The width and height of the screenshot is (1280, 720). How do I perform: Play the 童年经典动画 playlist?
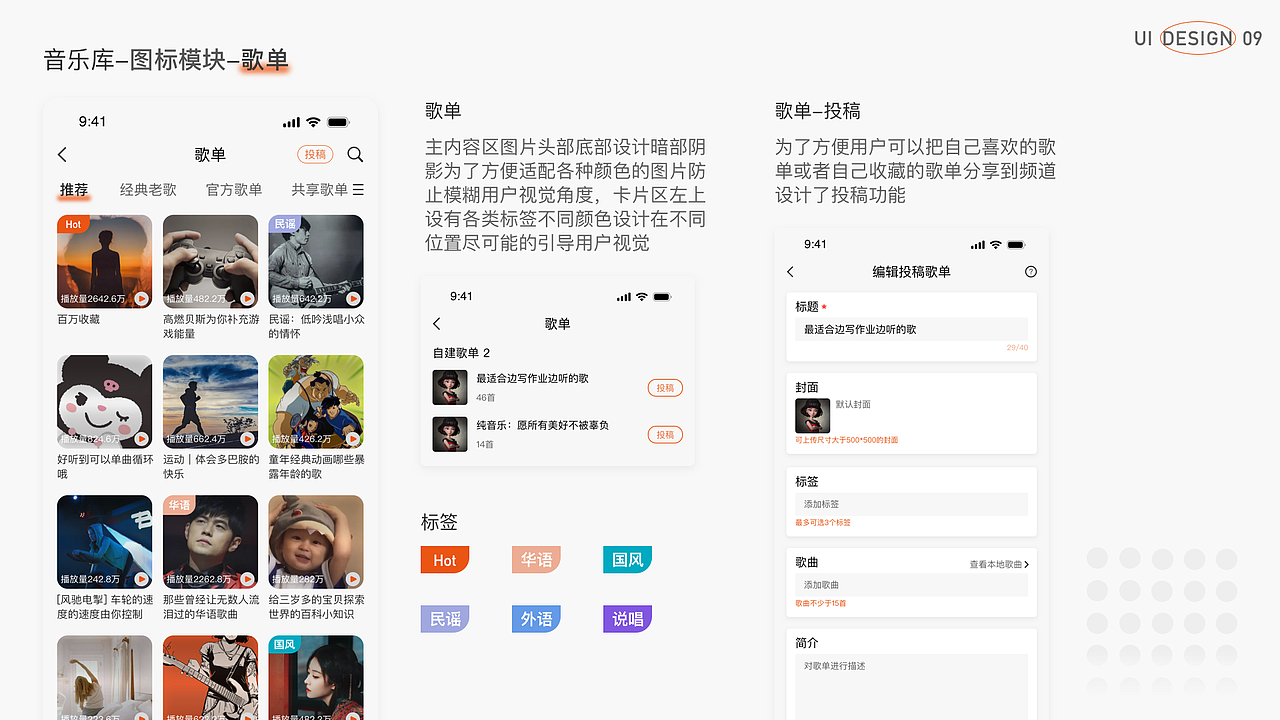pyautogui.click(x=353, y=438)
